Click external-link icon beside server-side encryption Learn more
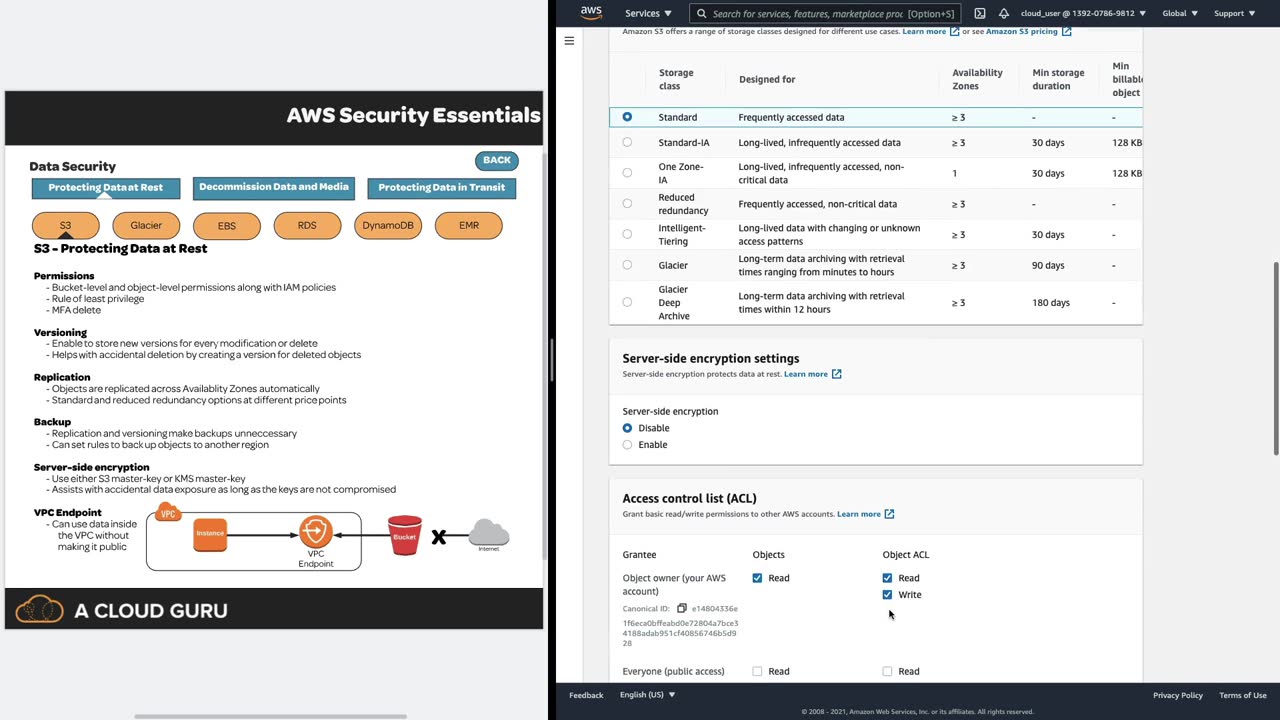The height and width of the screenshot is (720, 1280). pos(837,374)
